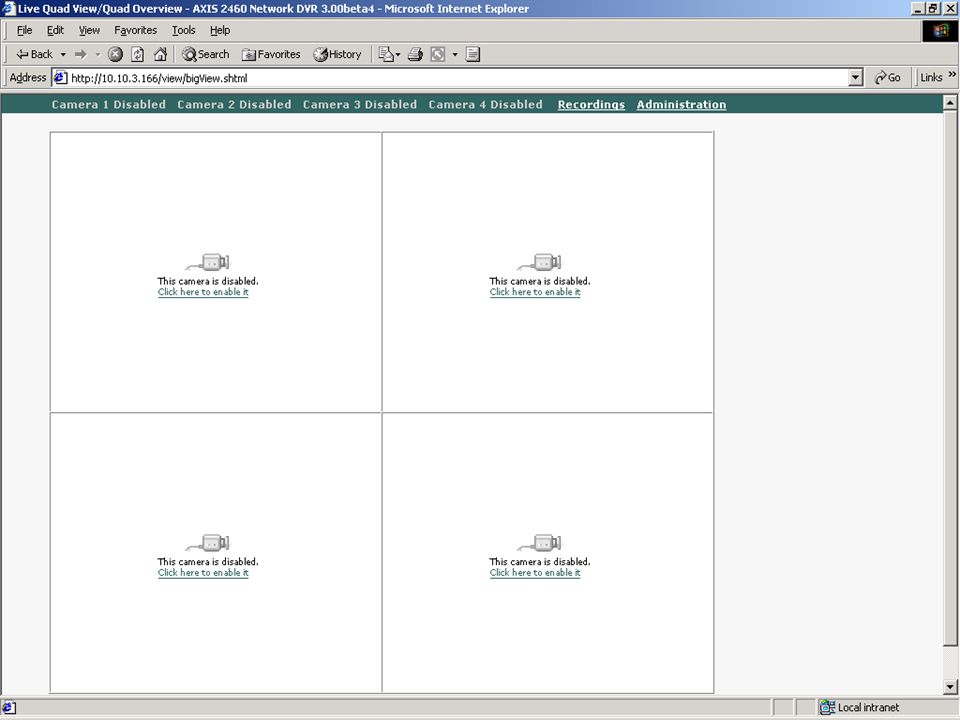Viewport: 960px width, 720px height.
Task: Click disabled camera icon in bottom-right pane
Action: (540, 542)
